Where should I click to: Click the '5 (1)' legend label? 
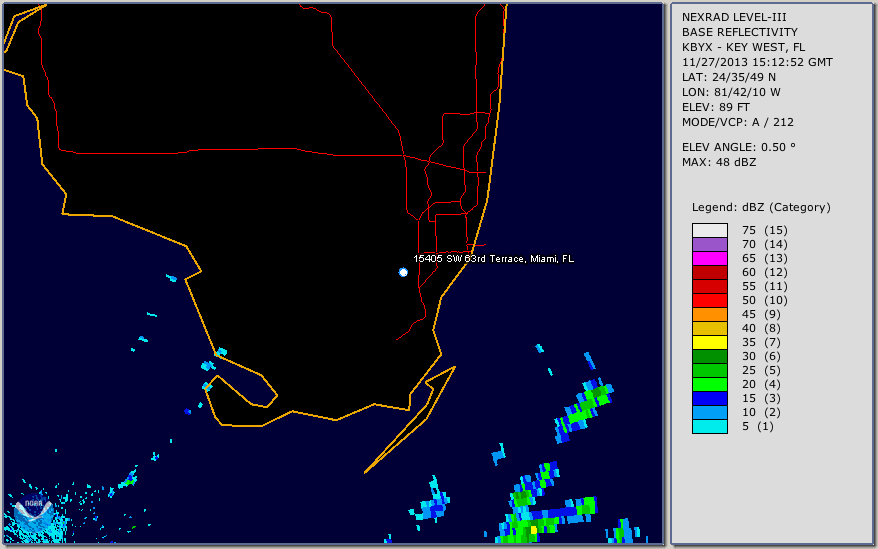click(759, 426)
